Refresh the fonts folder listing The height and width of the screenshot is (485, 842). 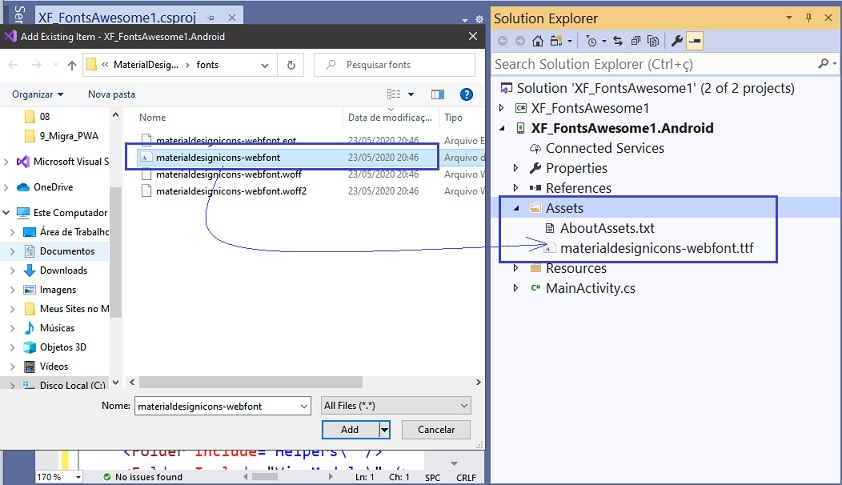pos(291,65)
